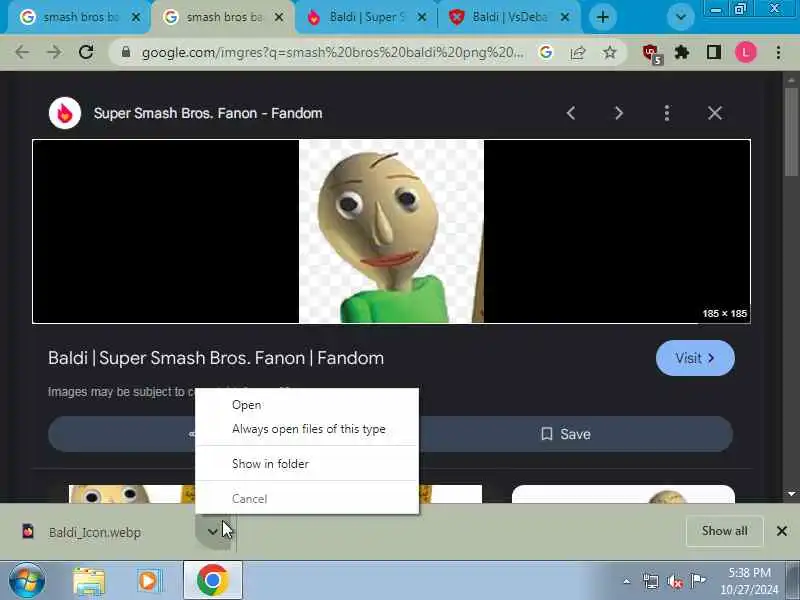Click the padlock site info icon

pos(126,52)
